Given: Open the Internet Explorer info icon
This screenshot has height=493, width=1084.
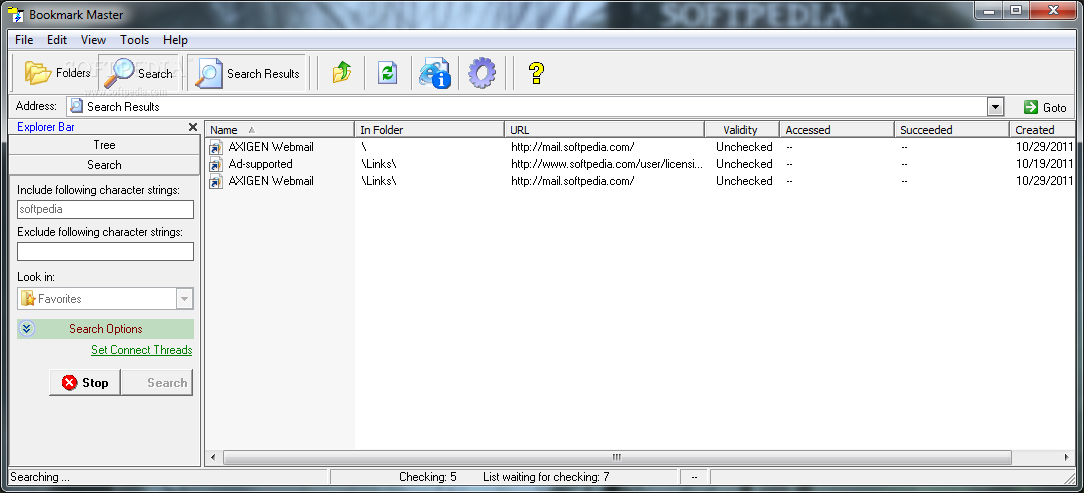Looking at the screenshot, I should [434, 73].
